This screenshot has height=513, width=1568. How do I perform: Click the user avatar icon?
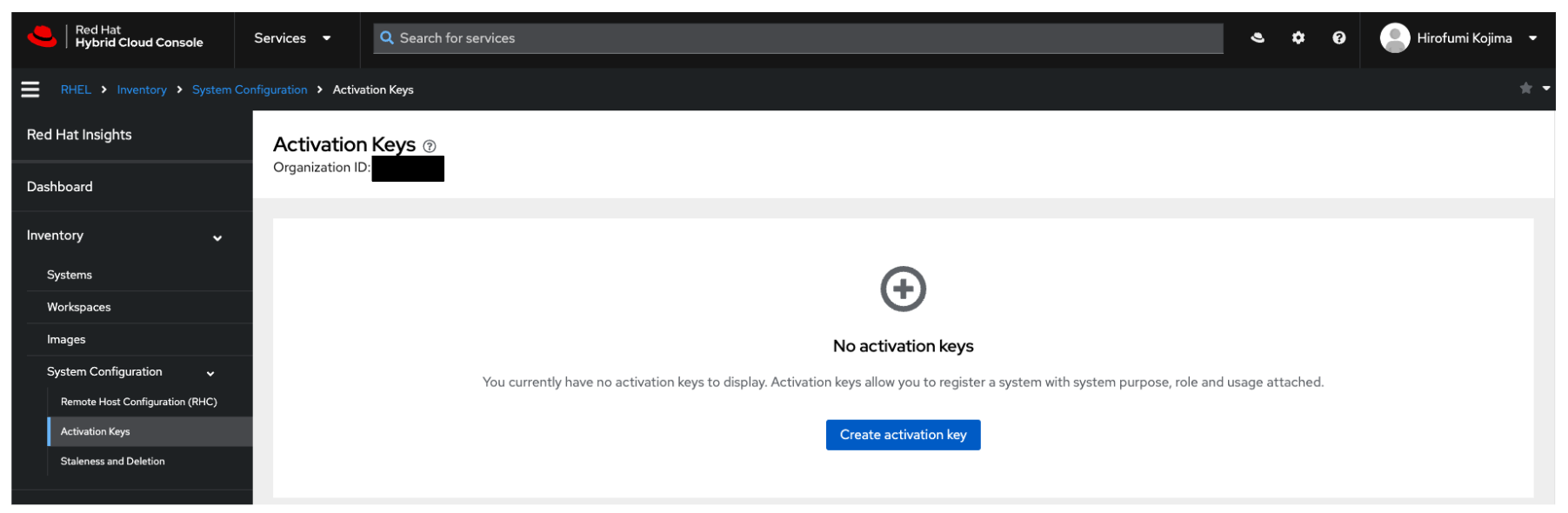coord(1395,38)
